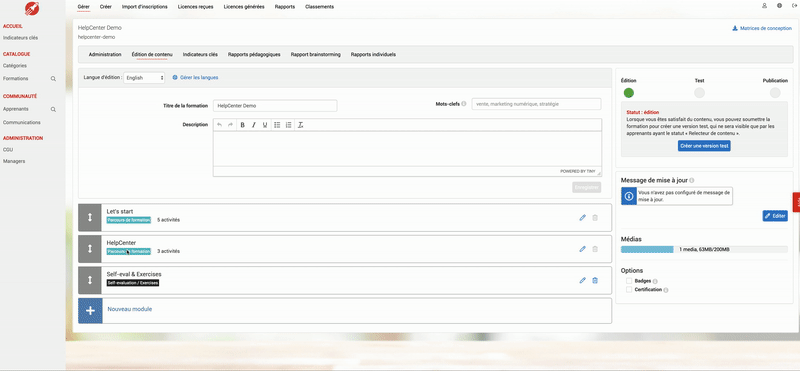Click the rocket logo in the sidebar

32,8
